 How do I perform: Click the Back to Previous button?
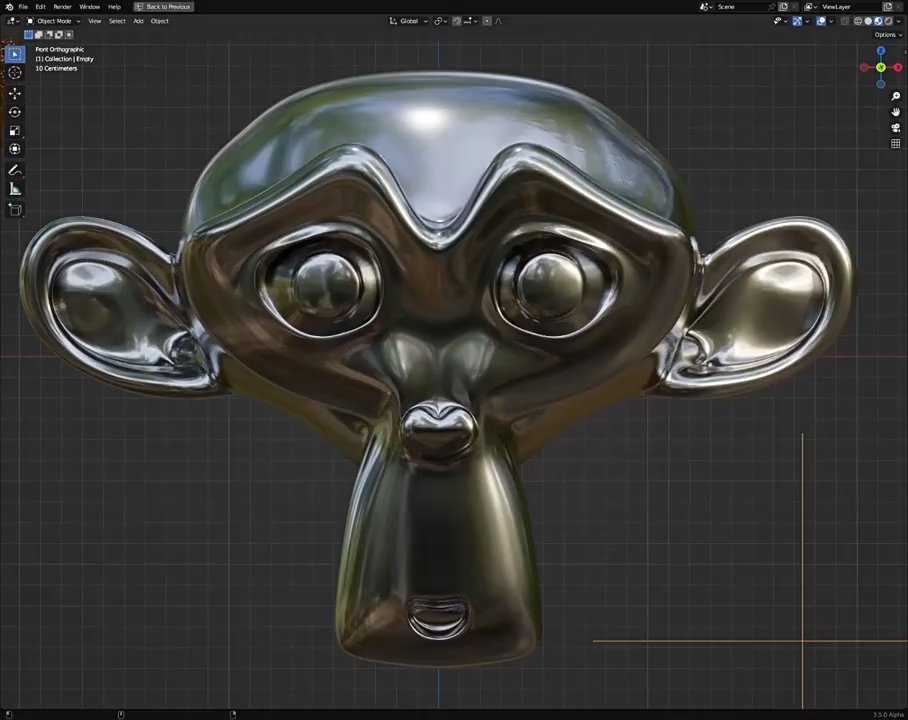(163, 7)
